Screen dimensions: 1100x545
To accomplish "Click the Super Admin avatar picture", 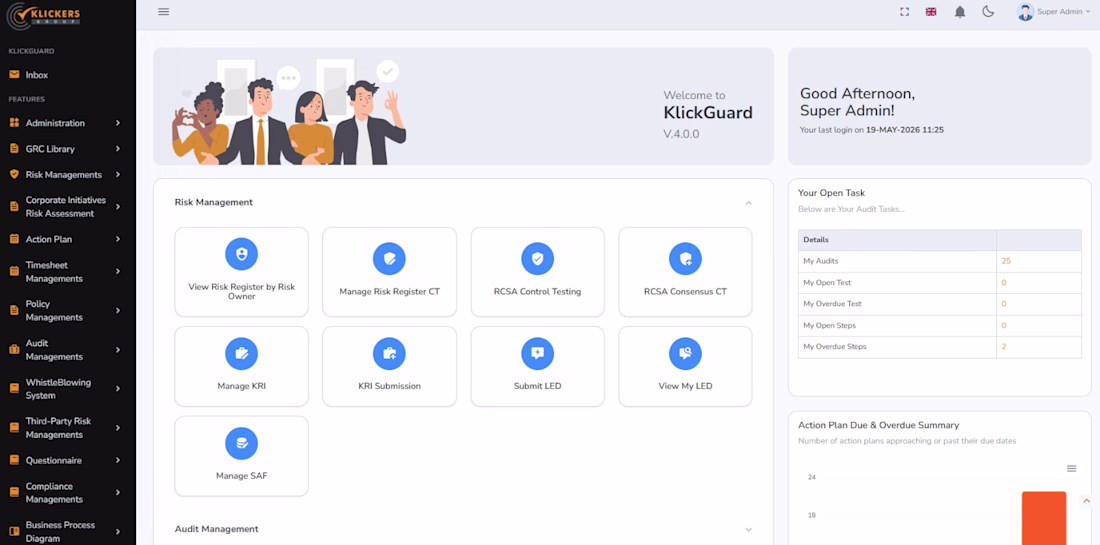I will pos(1025,12).
